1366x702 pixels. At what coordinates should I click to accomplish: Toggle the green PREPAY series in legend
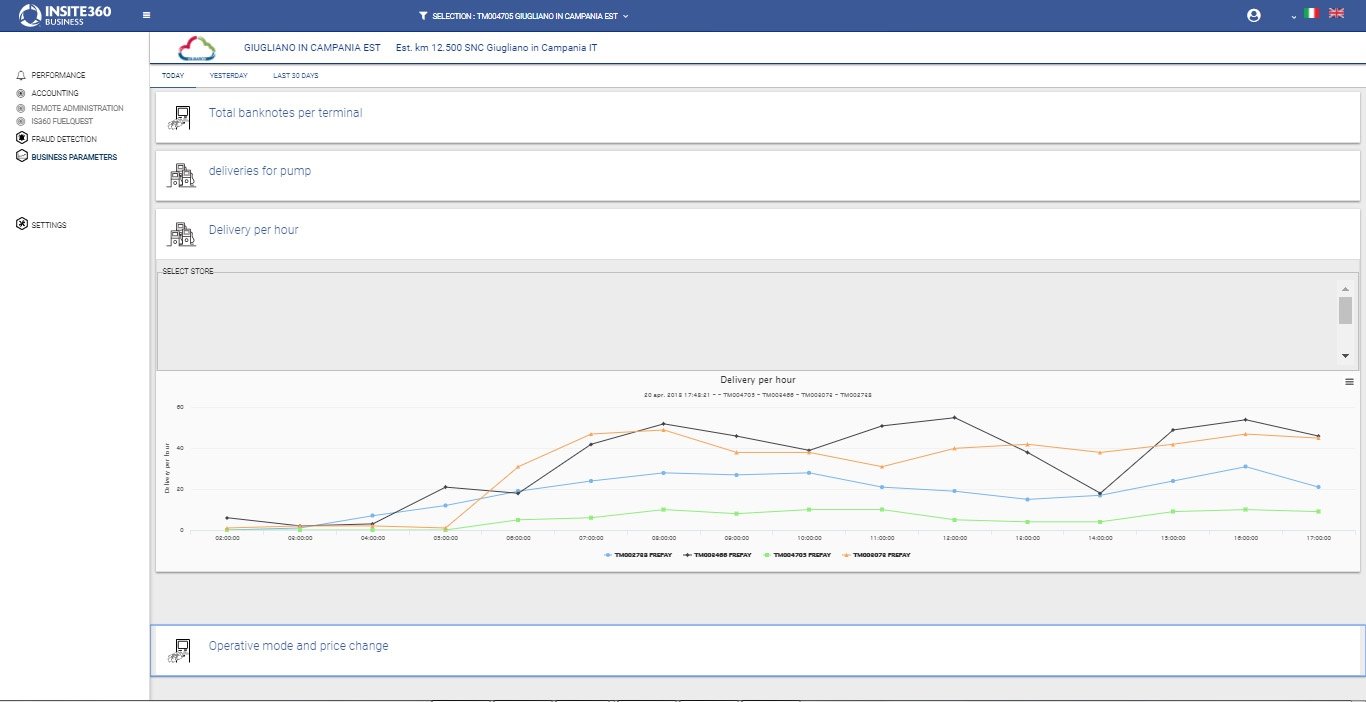[801, 554]
